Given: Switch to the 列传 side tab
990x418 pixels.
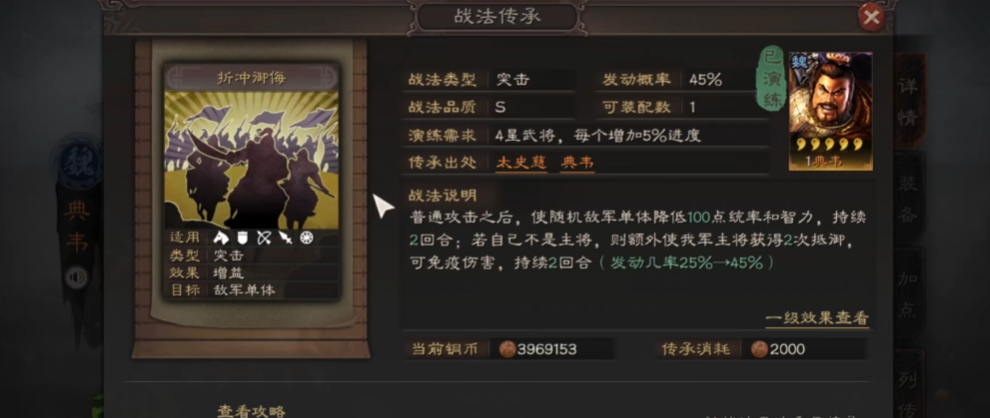Looking at the screenshot, I should point(910,385).
